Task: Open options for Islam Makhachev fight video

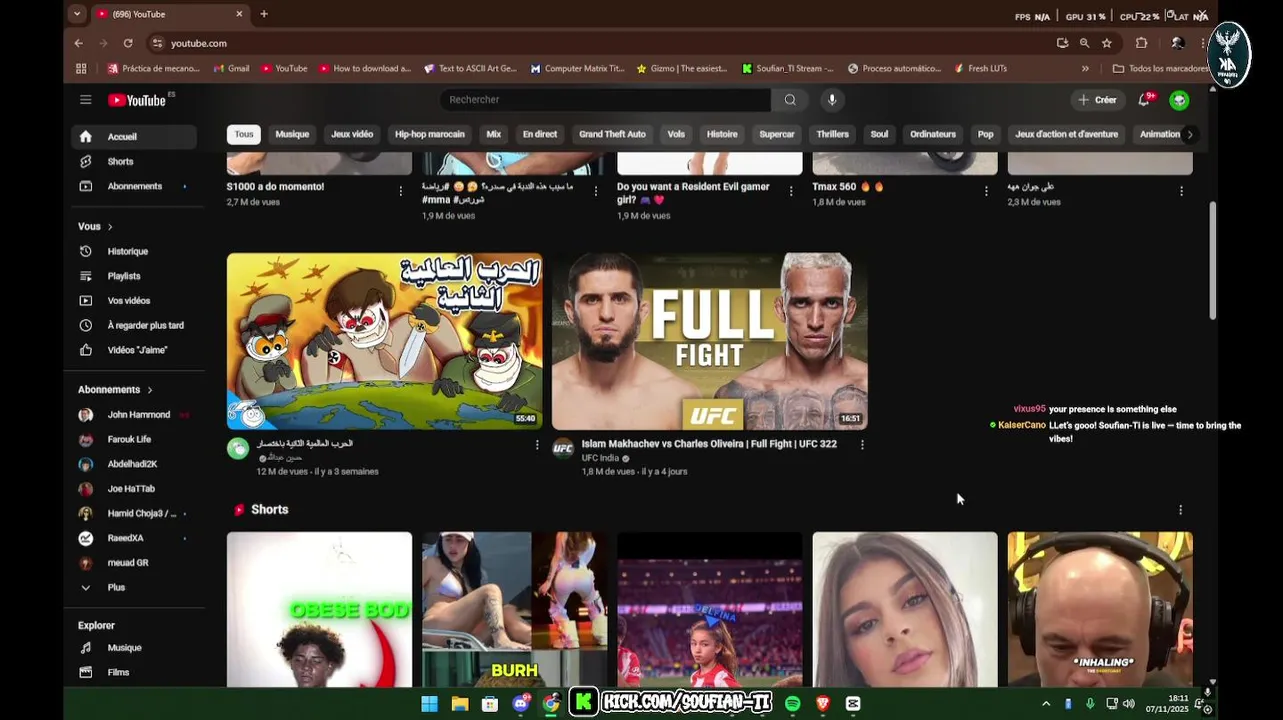Action: click(862, 445)
